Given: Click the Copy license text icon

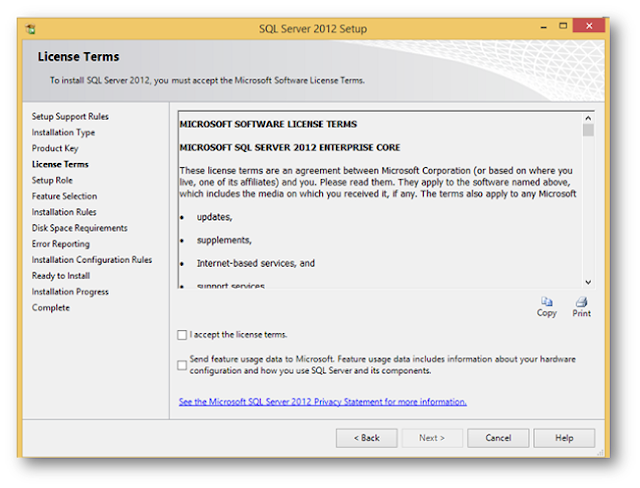Looking at the screenshot, I should click(547, 302).
